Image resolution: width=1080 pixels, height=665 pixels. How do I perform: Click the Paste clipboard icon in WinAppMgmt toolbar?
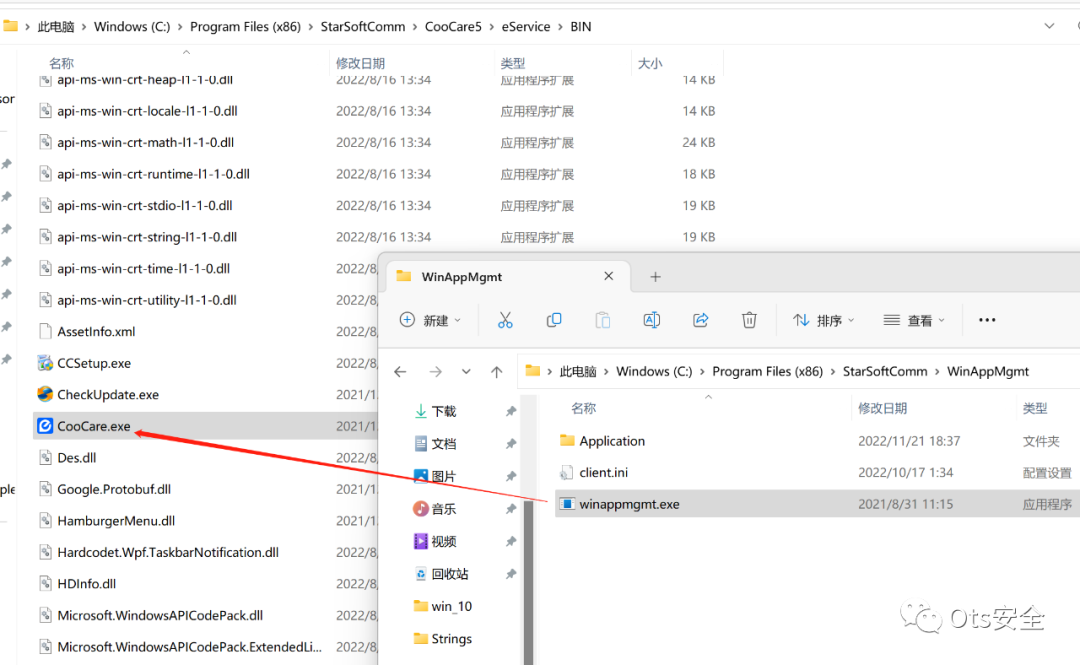[x=603, y=320]
